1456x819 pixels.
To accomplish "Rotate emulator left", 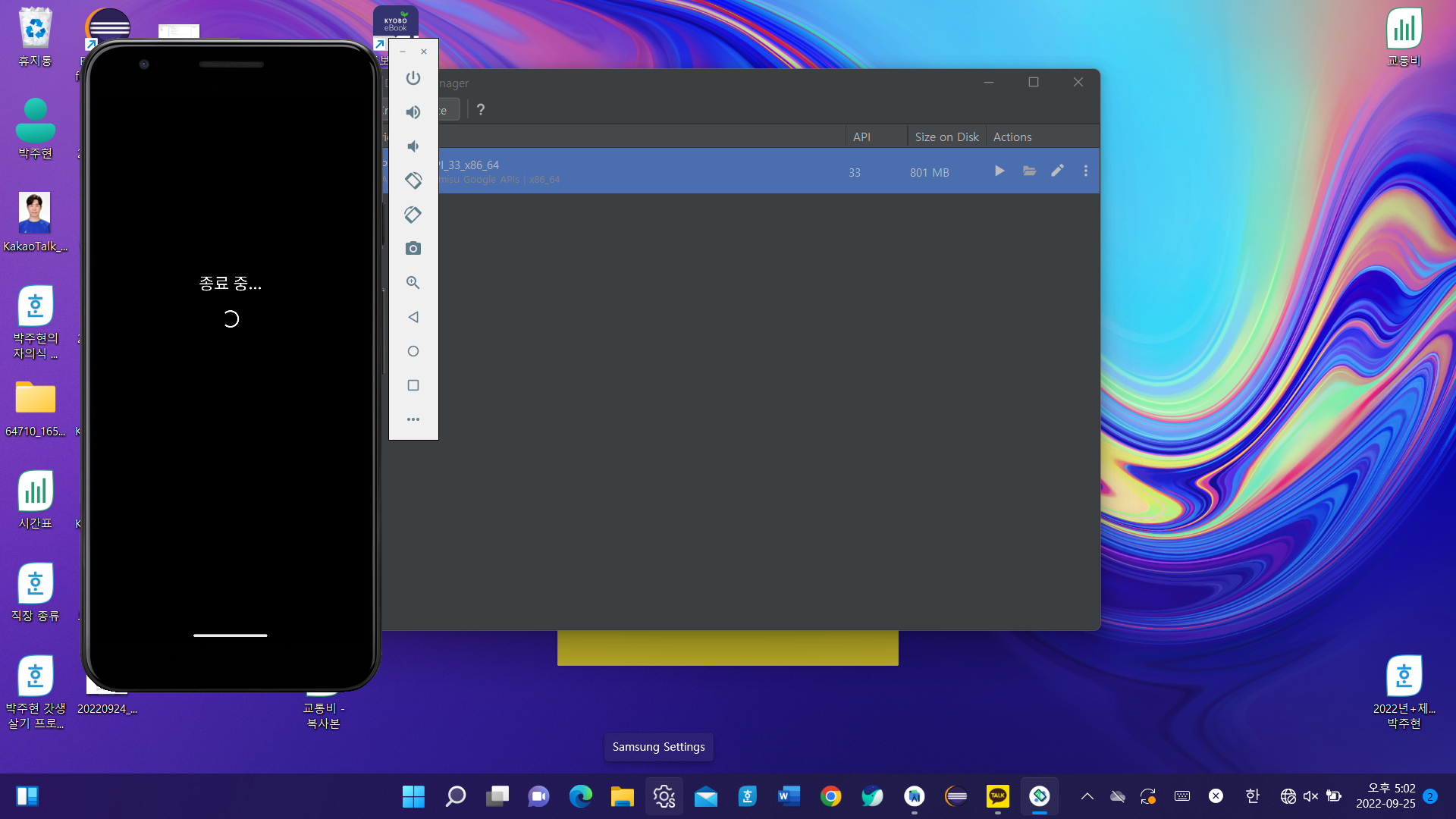I will pos(413,180).
